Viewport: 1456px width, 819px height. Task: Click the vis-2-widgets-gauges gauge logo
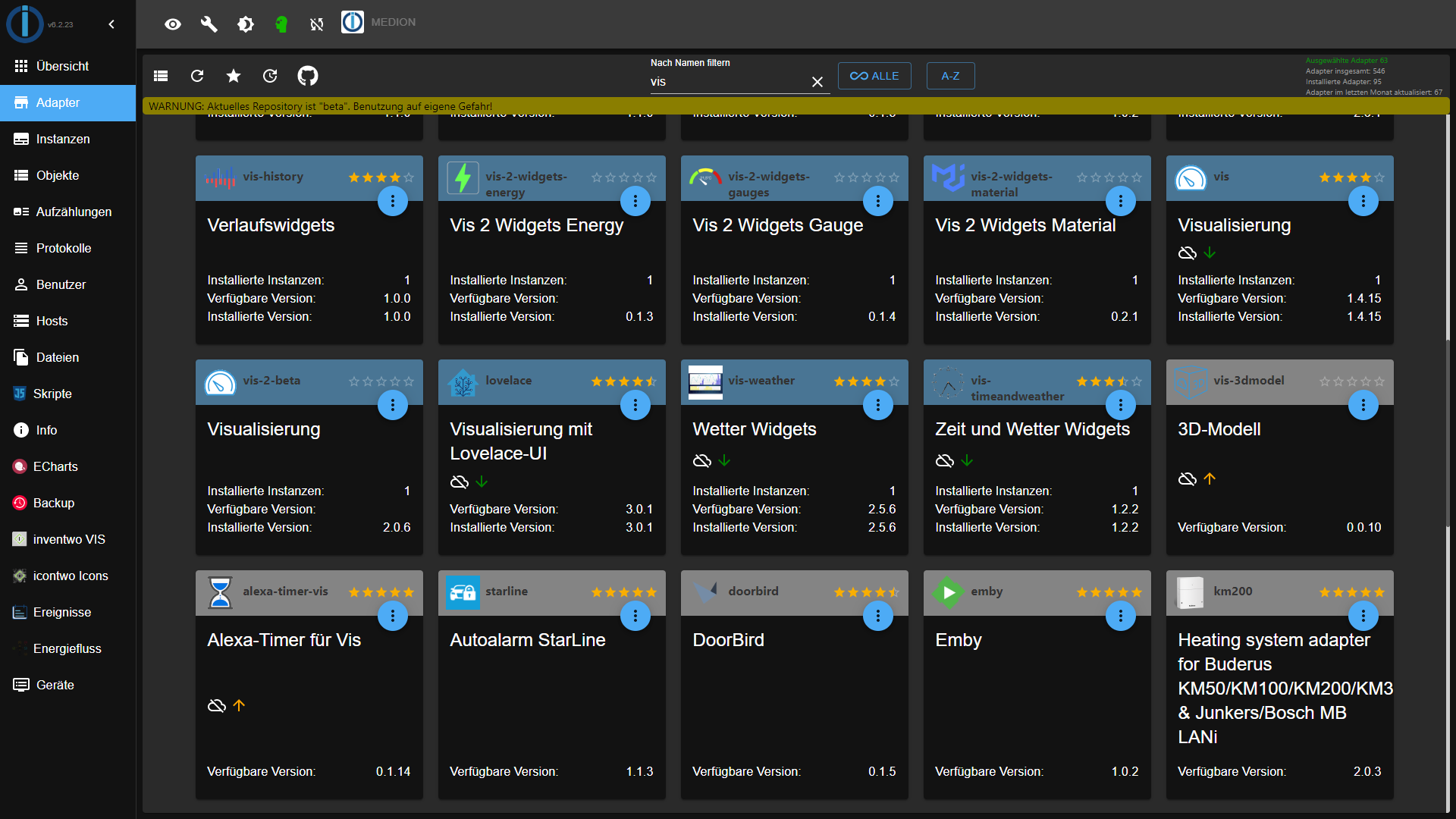(x=705, y=177)
